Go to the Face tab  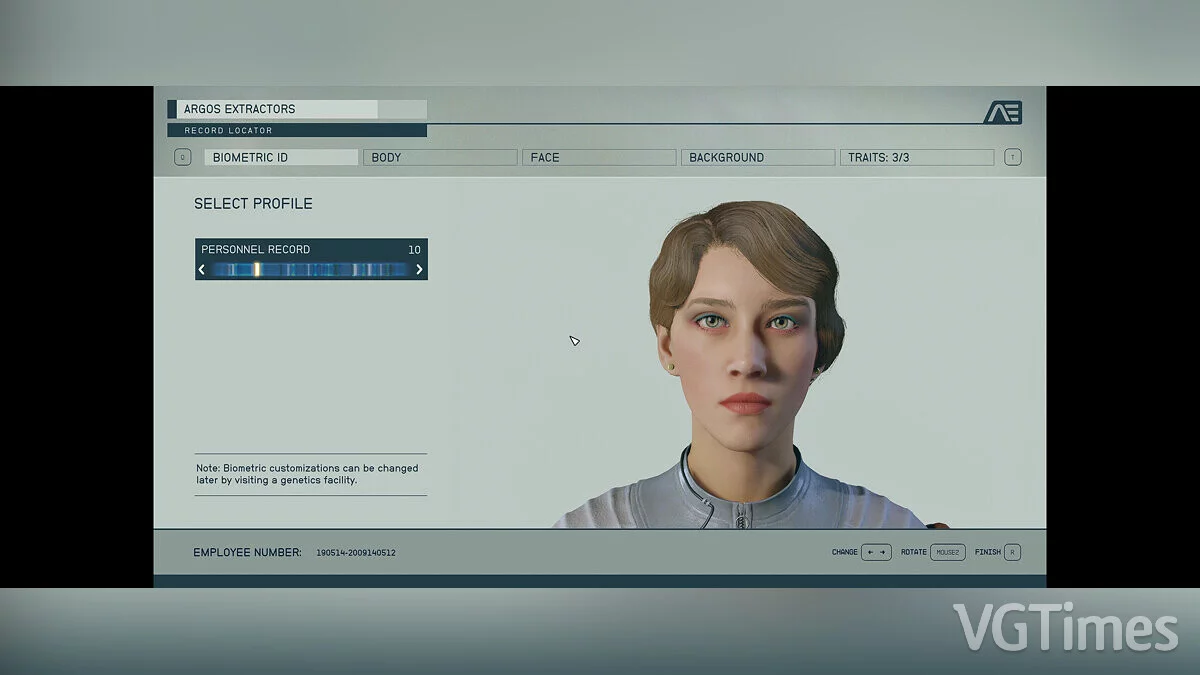pyautogui.click(x=599, y=157)
